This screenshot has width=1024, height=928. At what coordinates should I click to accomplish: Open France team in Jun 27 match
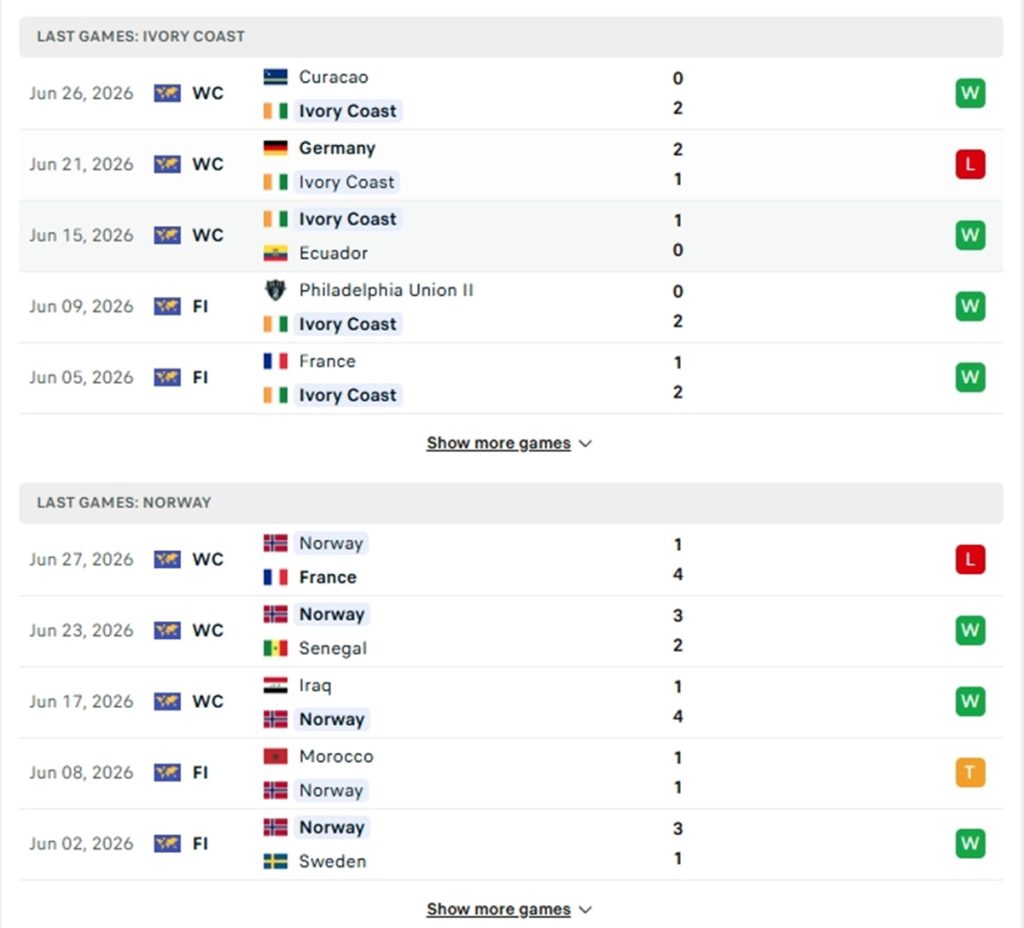pyautogui.click(x=327, y=577)
